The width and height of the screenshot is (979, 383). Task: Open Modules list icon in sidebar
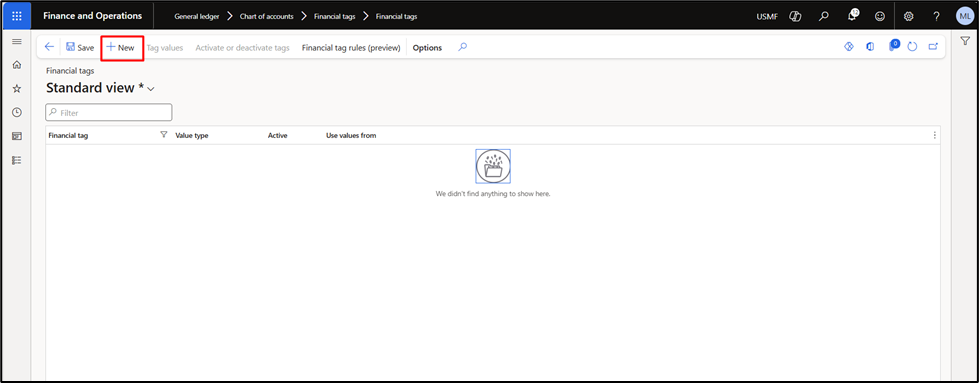[17, 160]
